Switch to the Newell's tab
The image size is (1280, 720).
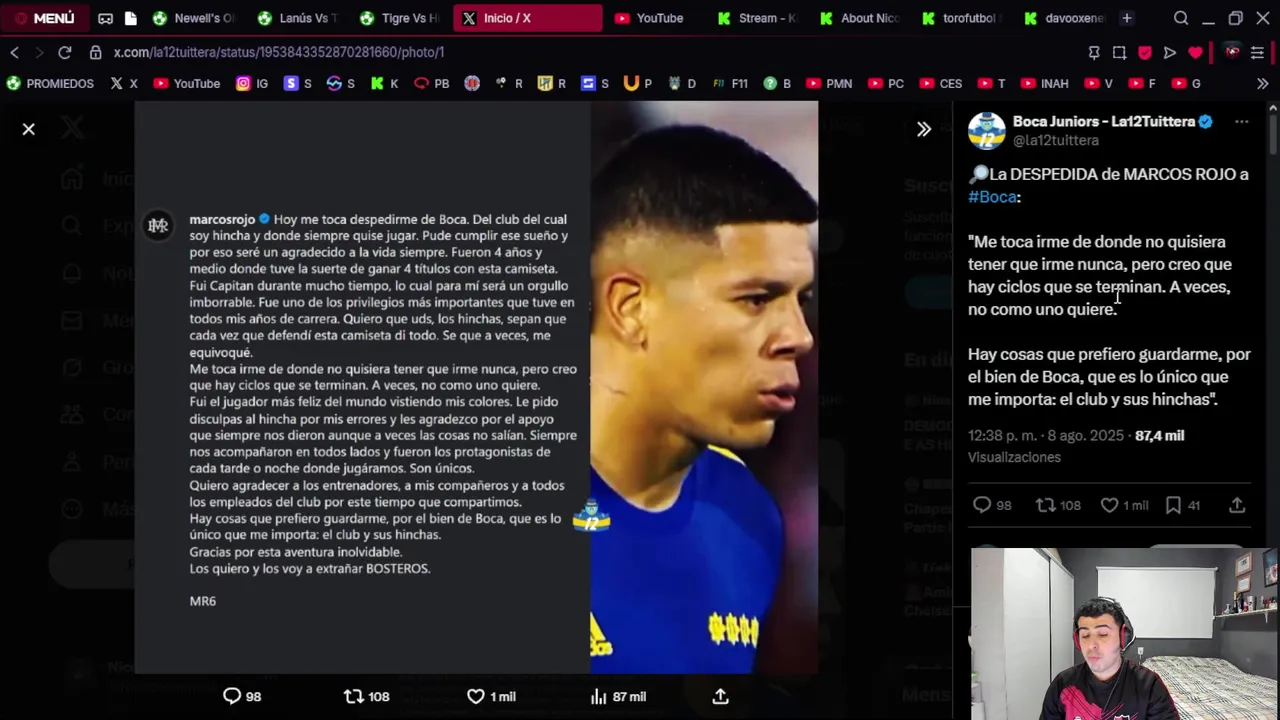[194, 18]
